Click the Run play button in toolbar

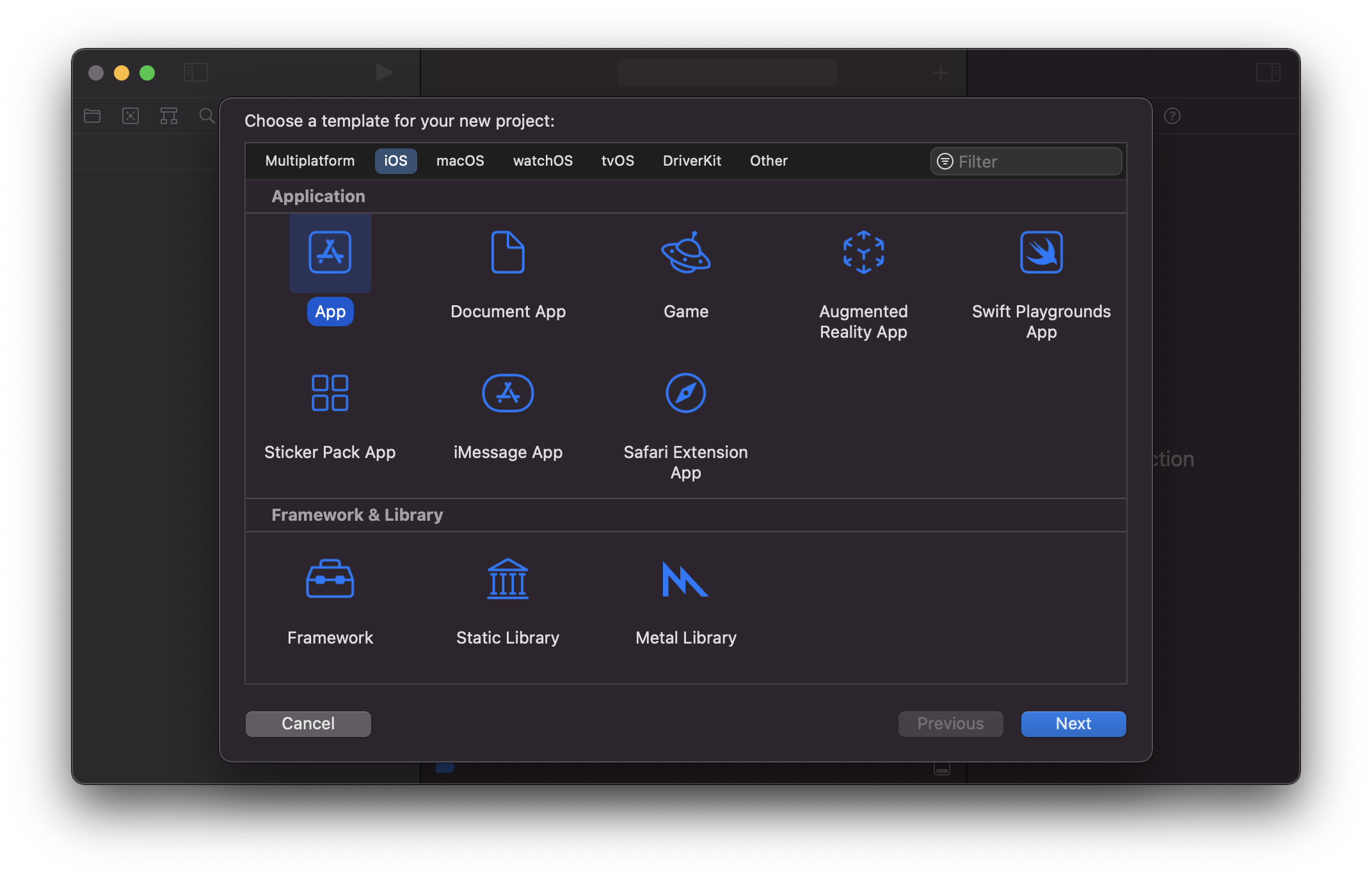pos(384,72)
